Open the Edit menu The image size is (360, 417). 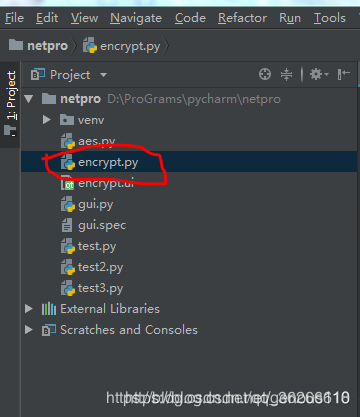47,18
